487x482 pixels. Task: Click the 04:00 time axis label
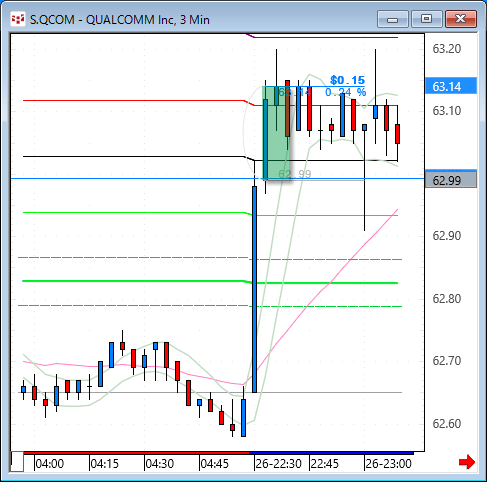click(50, 464)
